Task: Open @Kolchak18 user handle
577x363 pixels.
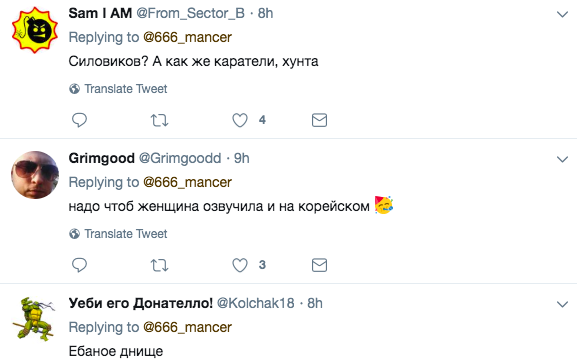Action: tap(255, 303)
